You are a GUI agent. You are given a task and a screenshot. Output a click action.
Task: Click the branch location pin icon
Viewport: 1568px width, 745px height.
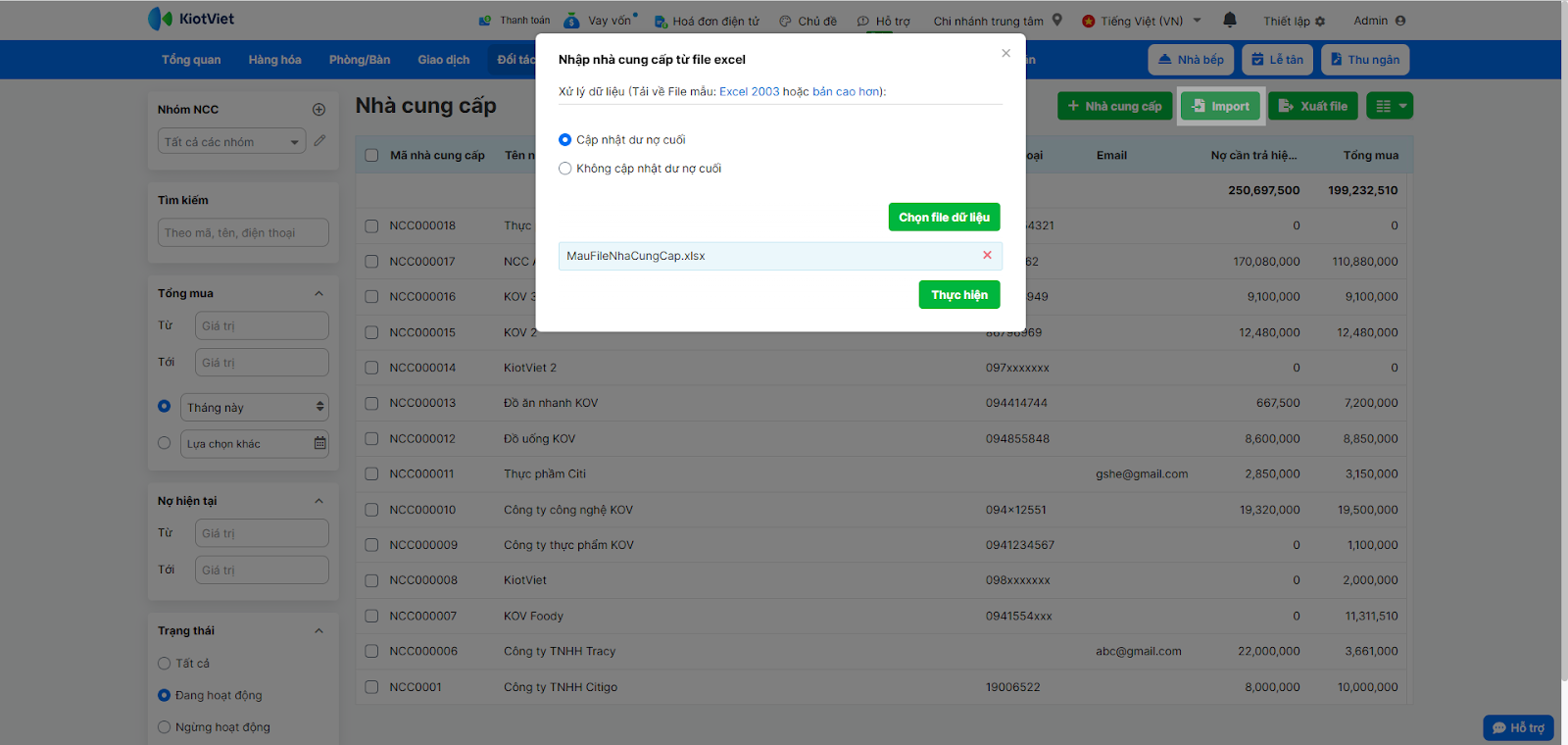(1057, 20)
